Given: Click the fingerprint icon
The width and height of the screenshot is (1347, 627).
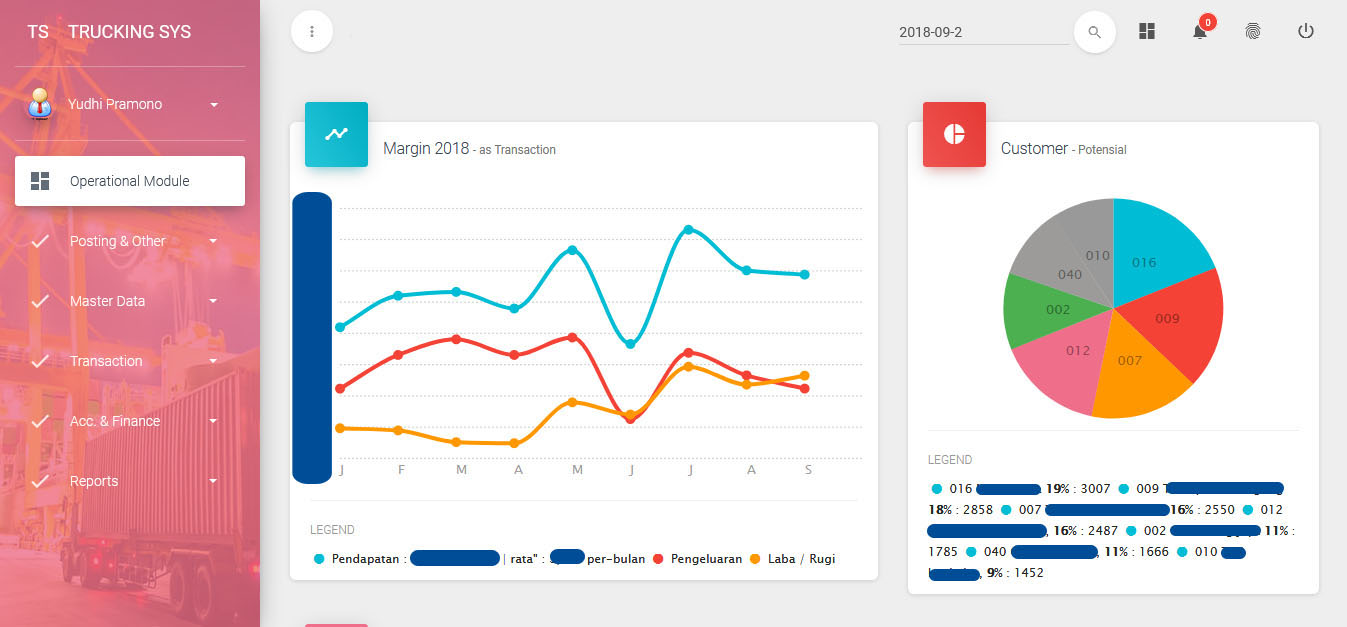Looking at the screenshot, I should [1253, 31].
